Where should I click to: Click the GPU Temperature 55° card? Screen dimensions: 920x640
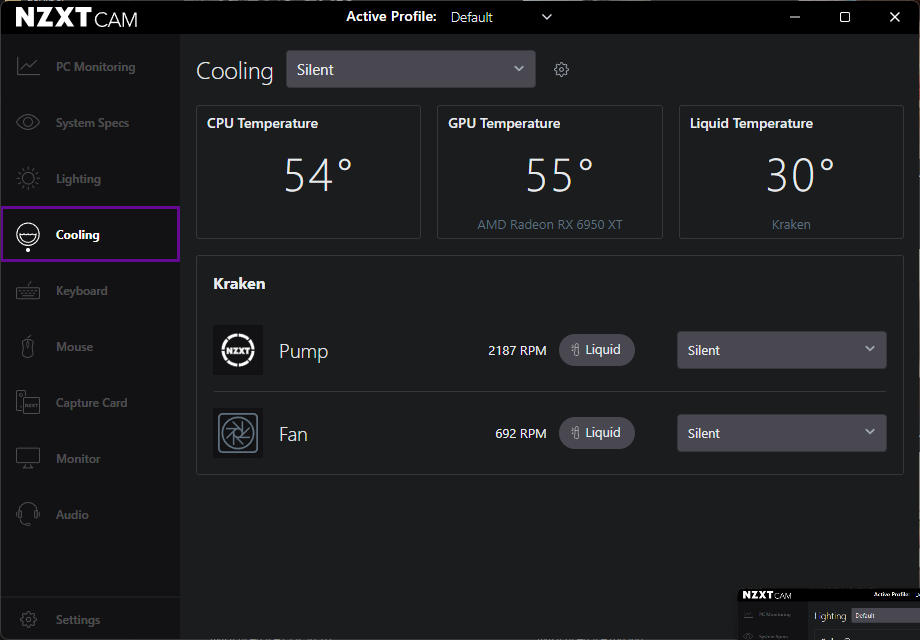point(550,172)
